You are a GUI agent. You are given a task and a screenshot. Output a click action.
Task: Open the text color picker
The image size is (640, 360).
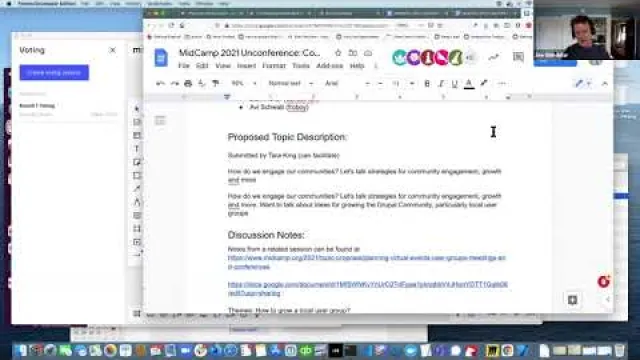(469, 84)
